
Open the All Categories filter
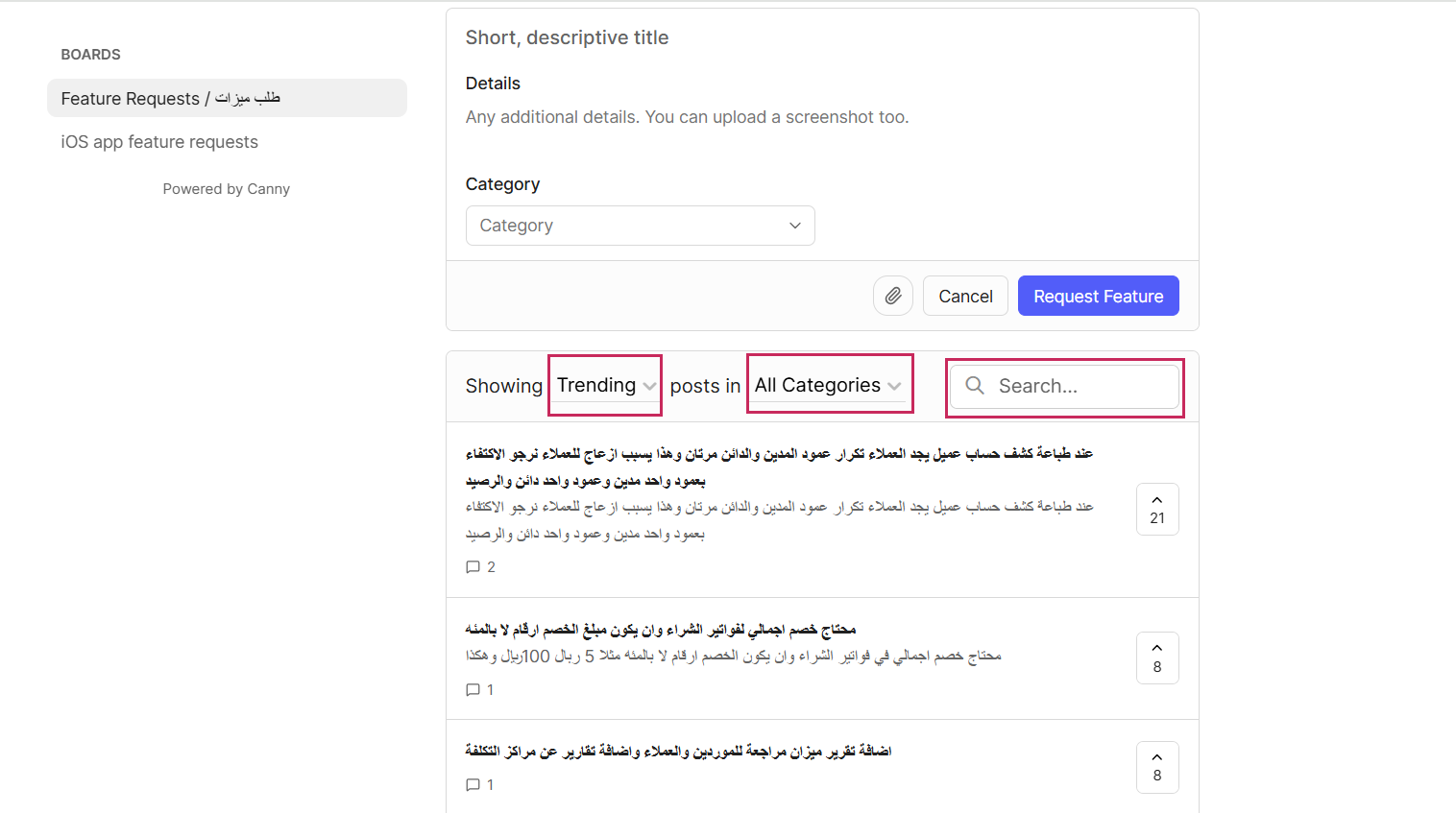click(x=826, y=384)
